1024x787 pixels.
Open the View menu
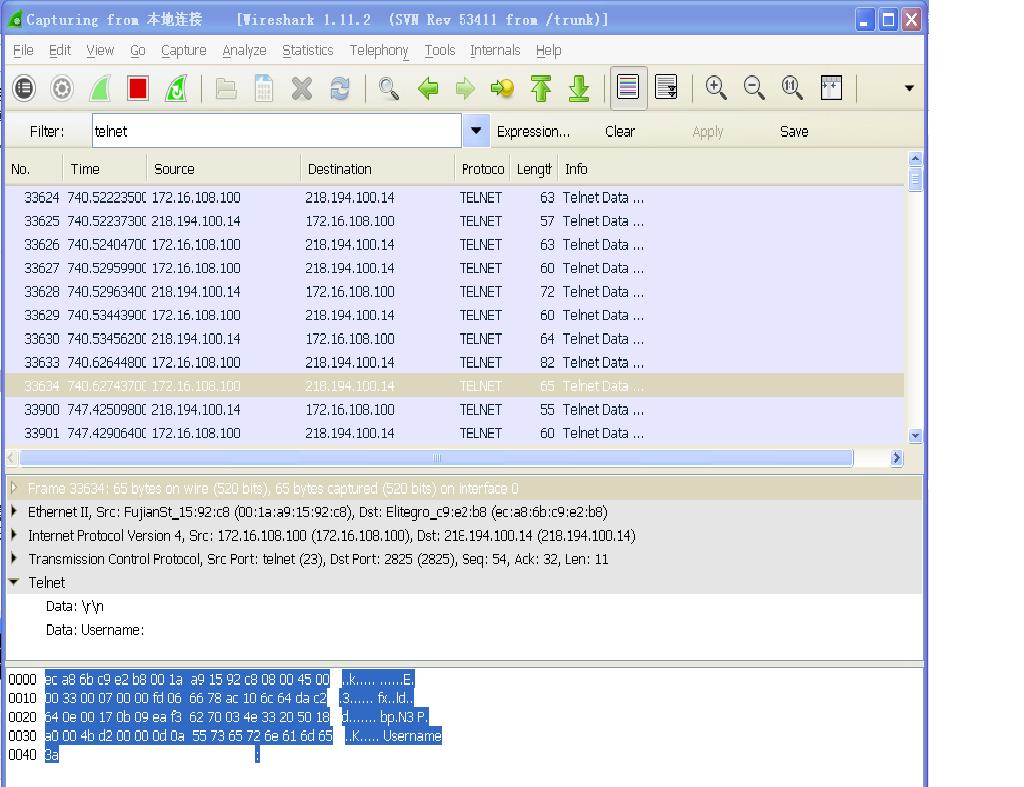[x=100, y=50]
